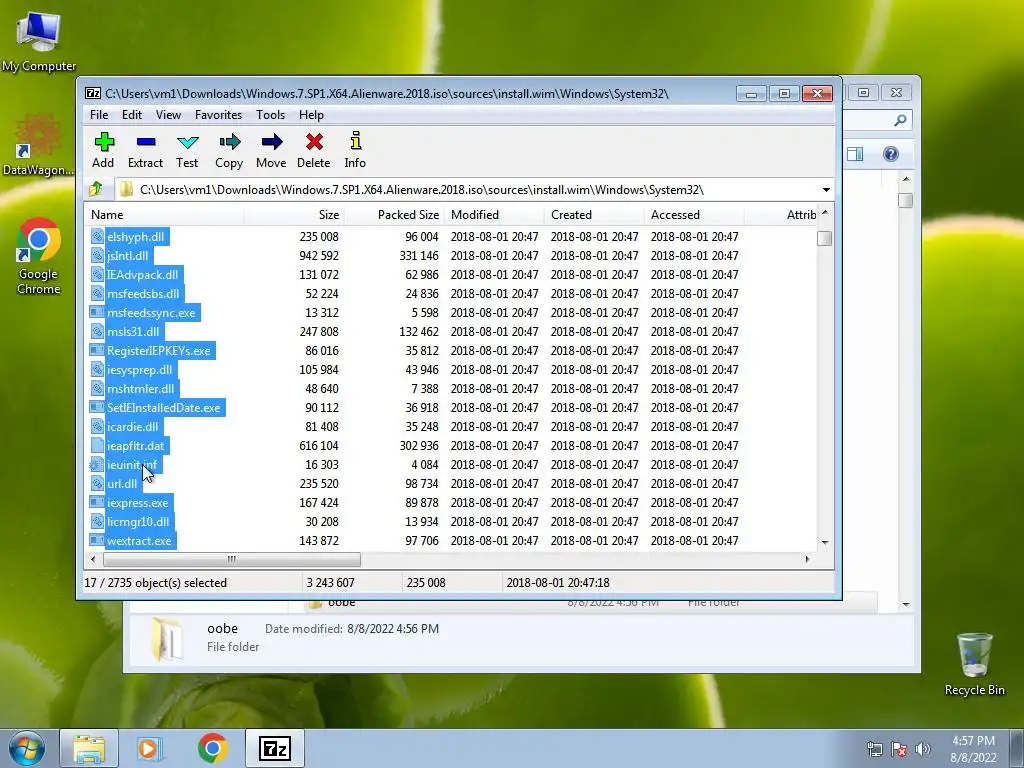This screenshot has height=768, width=1024.
Task: Sort by the Modified column header
Action: (x=494, y=215)
